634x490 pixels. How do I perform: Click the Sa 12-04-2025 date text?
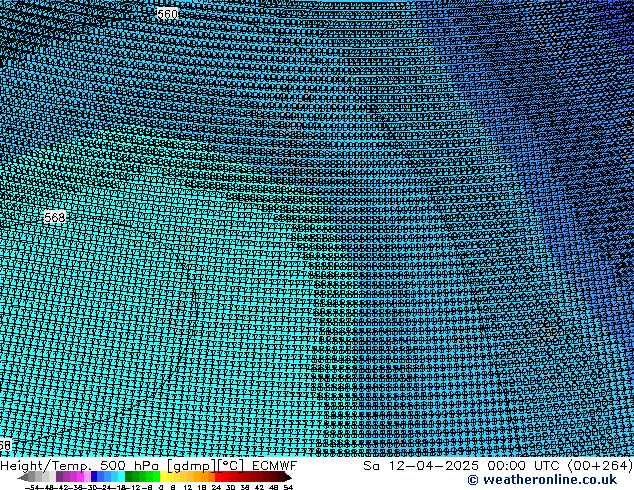pyautogui.click(x=421, y=466)
